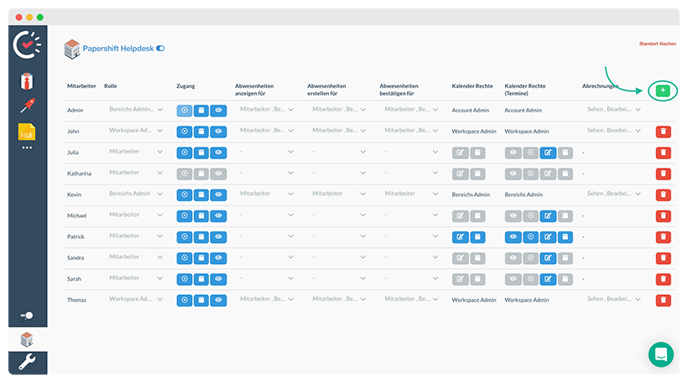Delete Michael with the red trash button
Image resolution: width=688 pixels, height=383 pixels.
coord(663,215)
